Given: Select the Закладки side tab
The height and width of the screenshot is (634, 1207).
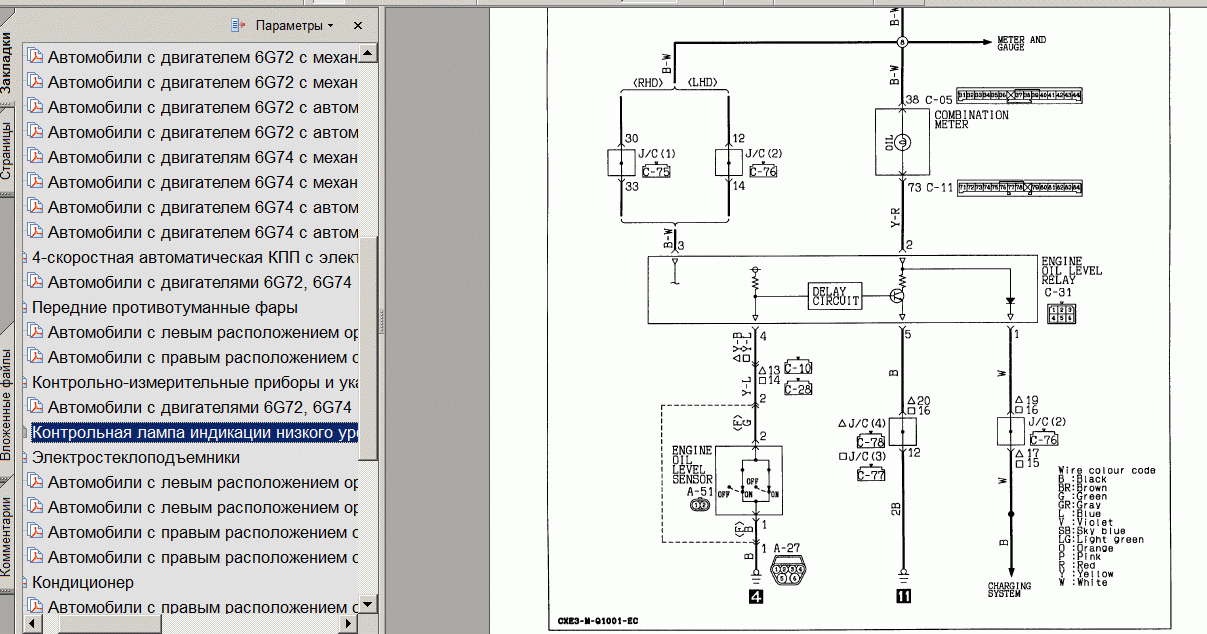Looking at the screenshot, I should (7, 62).
